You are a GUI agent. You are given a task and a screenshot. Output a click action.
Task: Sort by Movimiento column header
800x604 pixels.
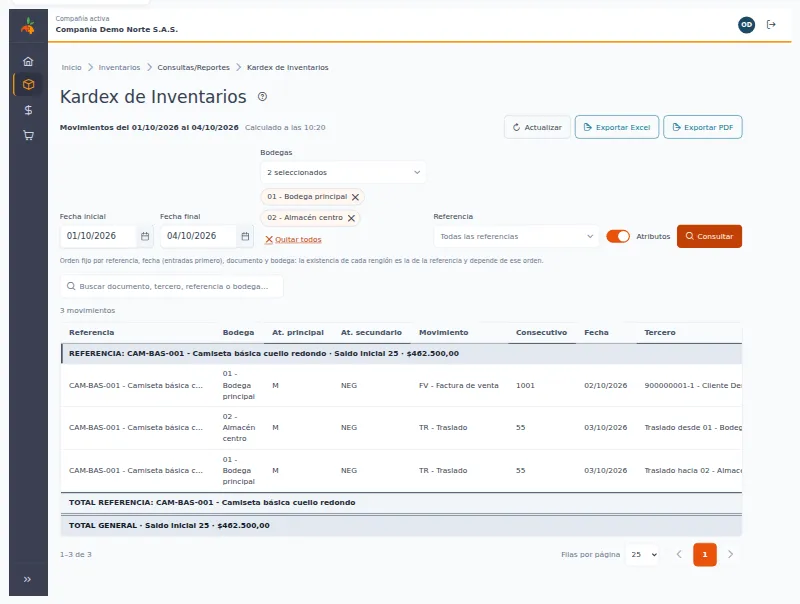coord(443,333)
